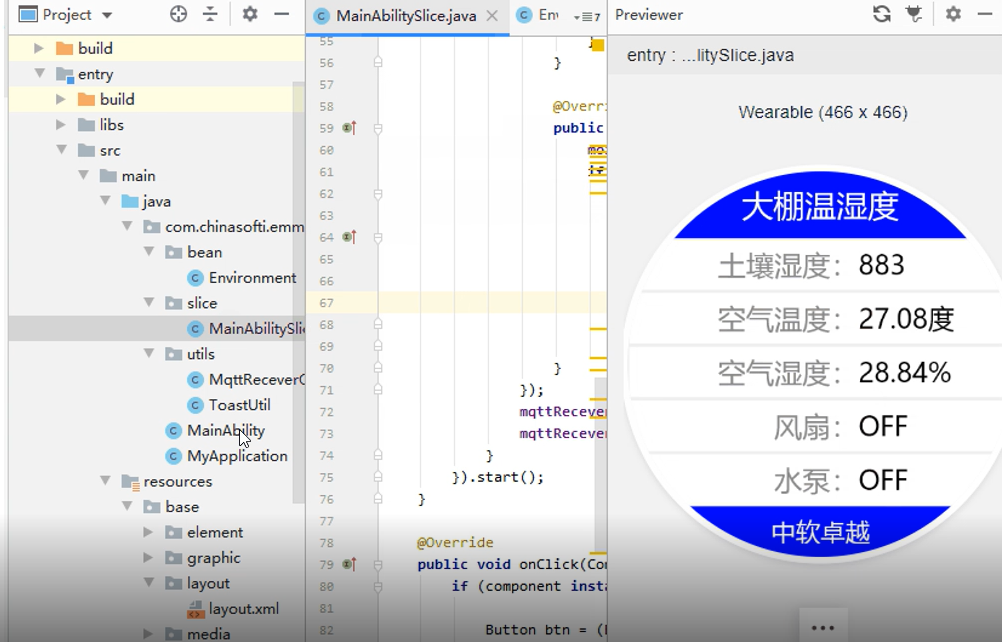The height and width of the screenshot is (642, 1002).
Task: Collapse the com.chinasofti package
Action: 127,227
